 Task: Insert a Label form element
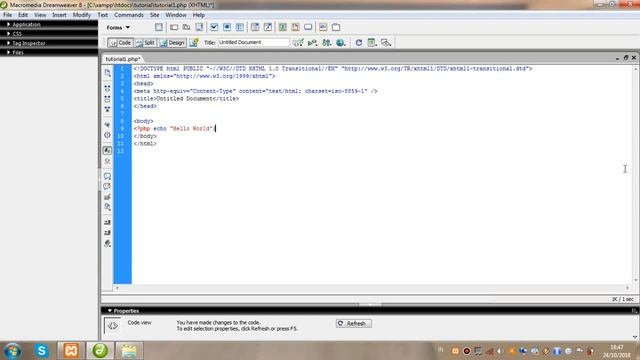pos(323,27)
